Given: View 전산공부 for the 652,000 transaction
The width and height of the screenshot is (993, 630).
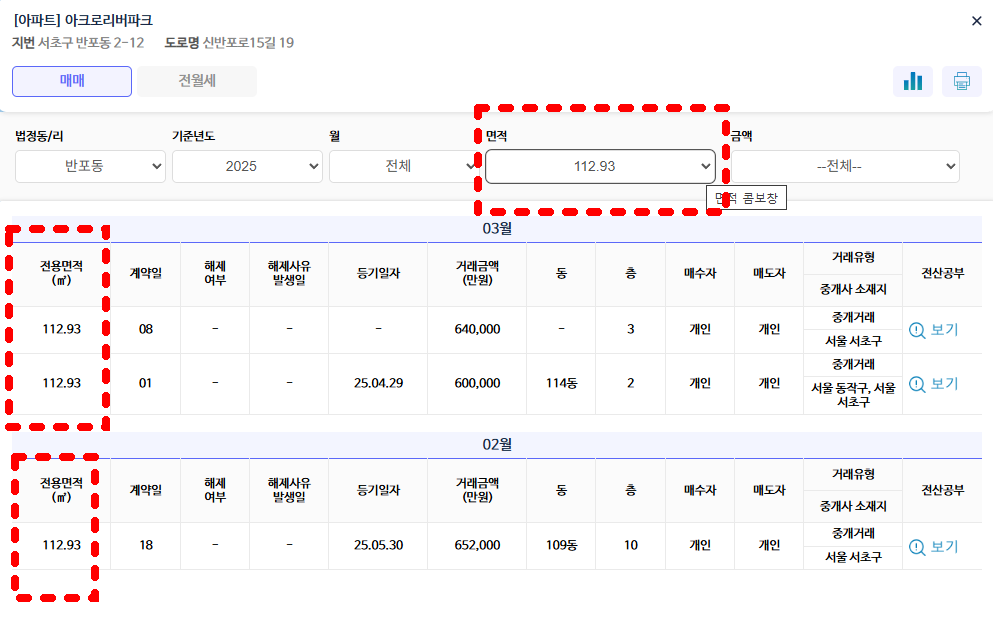Looking at the screenshot, I should click(x=934, y=546).
